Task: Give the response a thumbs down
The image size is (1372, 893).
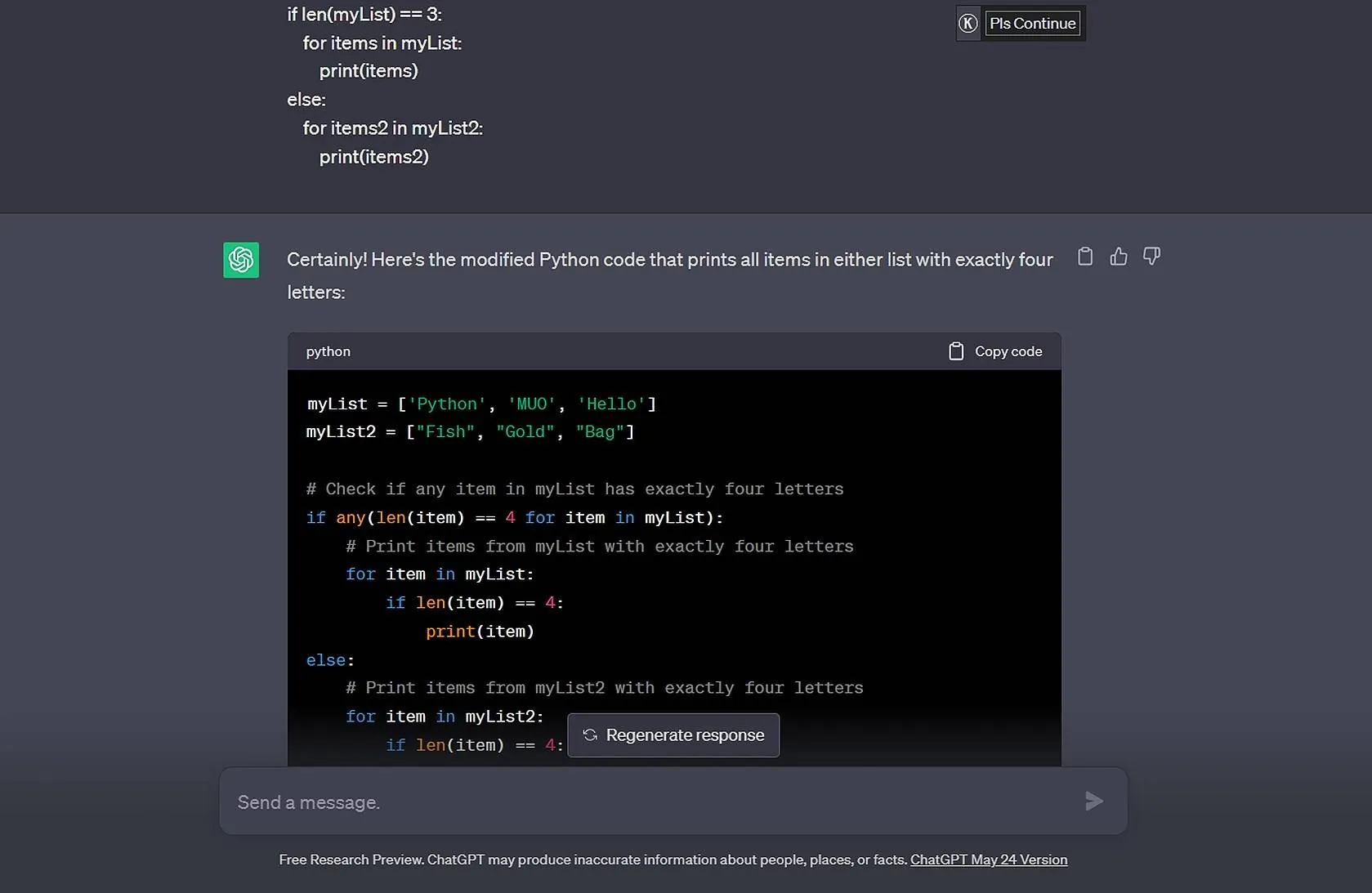Action: pyautogui.click(x=1151, y=257)
